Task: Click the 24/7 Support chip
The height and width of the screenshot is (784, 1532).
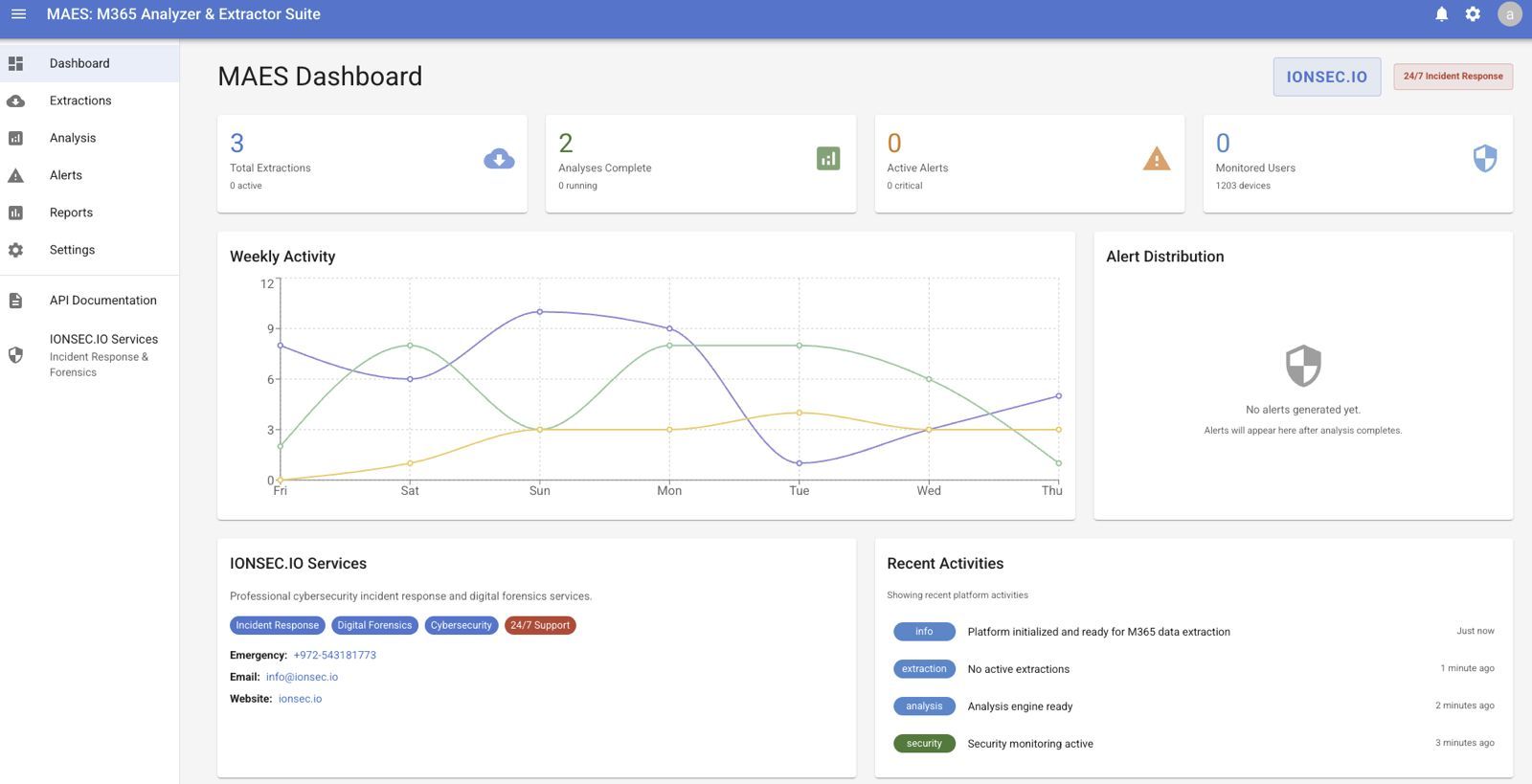Action: tap(540, 625)
